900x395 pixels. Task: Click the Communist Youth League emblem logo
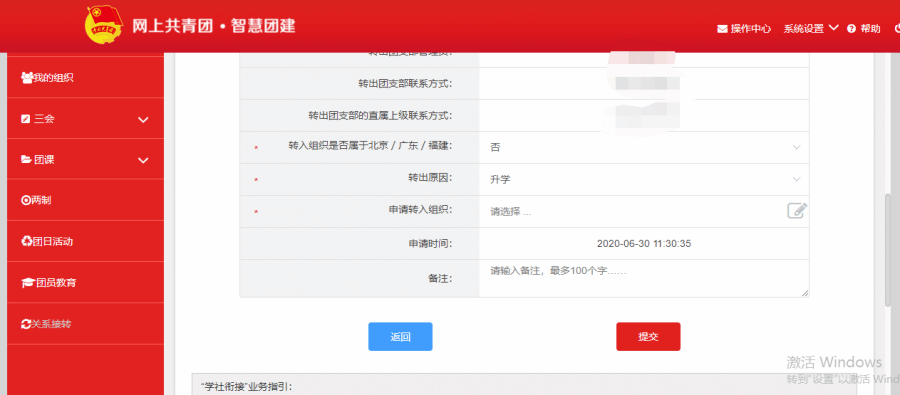(x=104, y=25)
